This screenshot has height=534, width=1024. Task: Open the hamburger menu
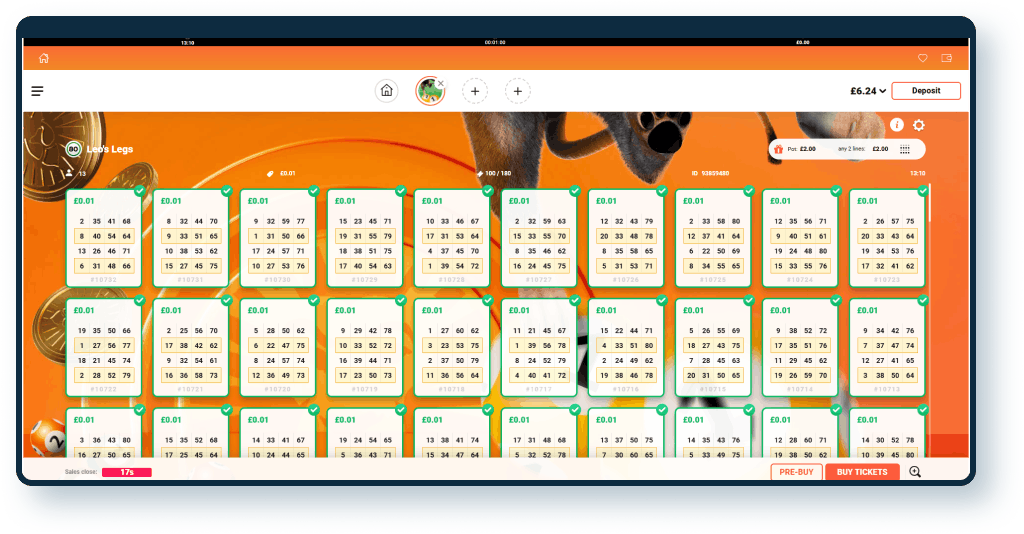click(37, 91)
